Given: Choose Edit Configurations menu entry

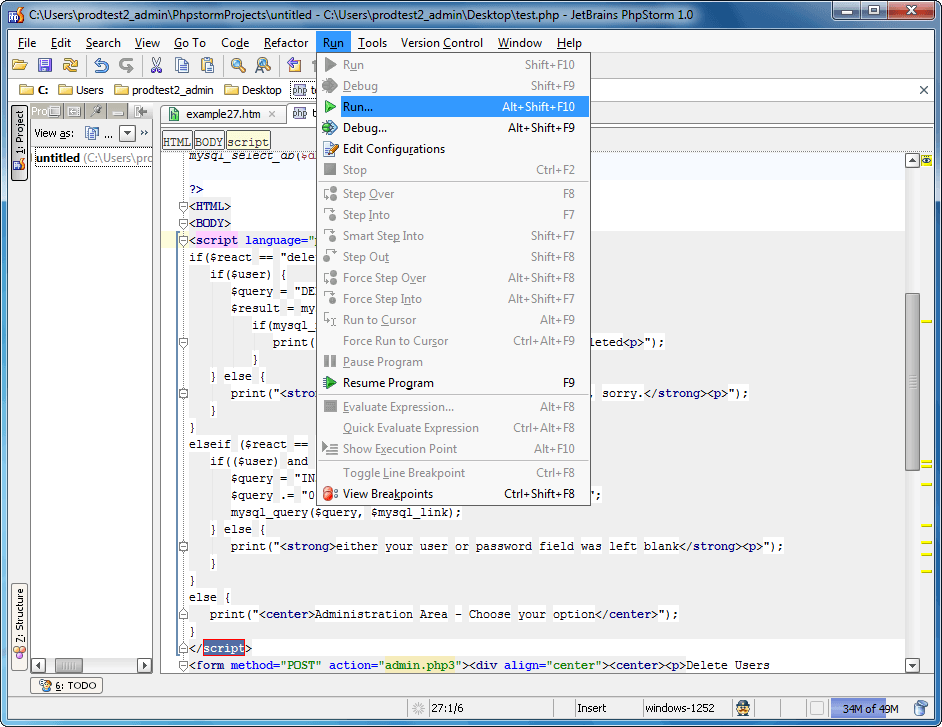Looking at the screenshot, I should 454,149.
